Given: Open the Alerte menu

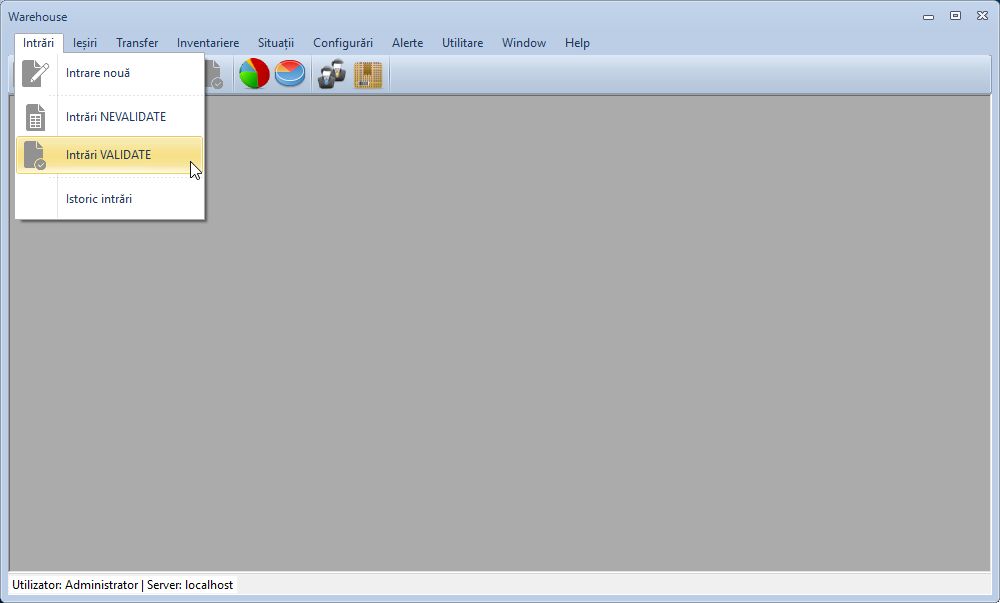Looking at the screenshot, I should pos(407,42).
